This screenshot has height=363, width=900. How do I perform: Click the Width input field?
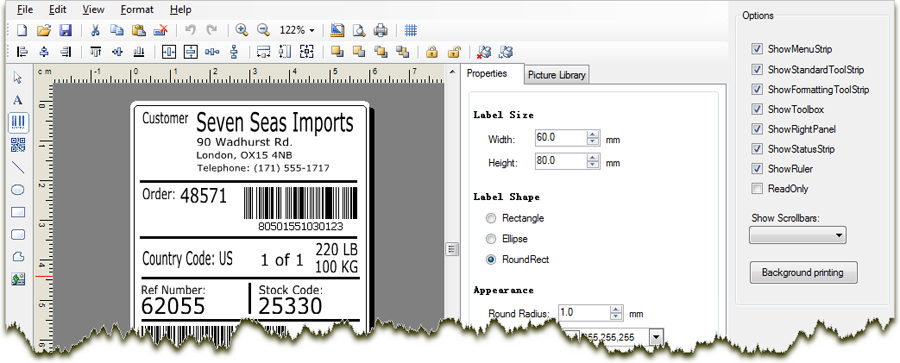pos(561,138)
